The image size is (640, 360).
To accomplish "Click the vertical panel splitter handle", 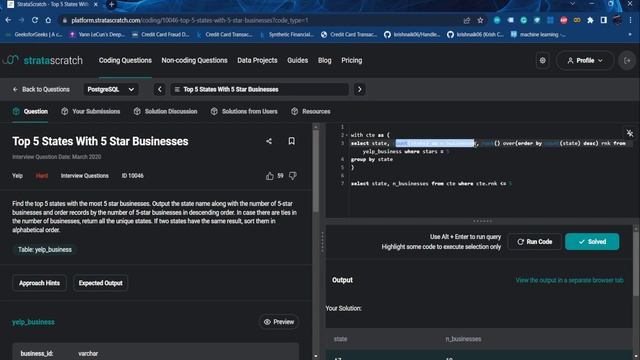I will pos(322,242).
